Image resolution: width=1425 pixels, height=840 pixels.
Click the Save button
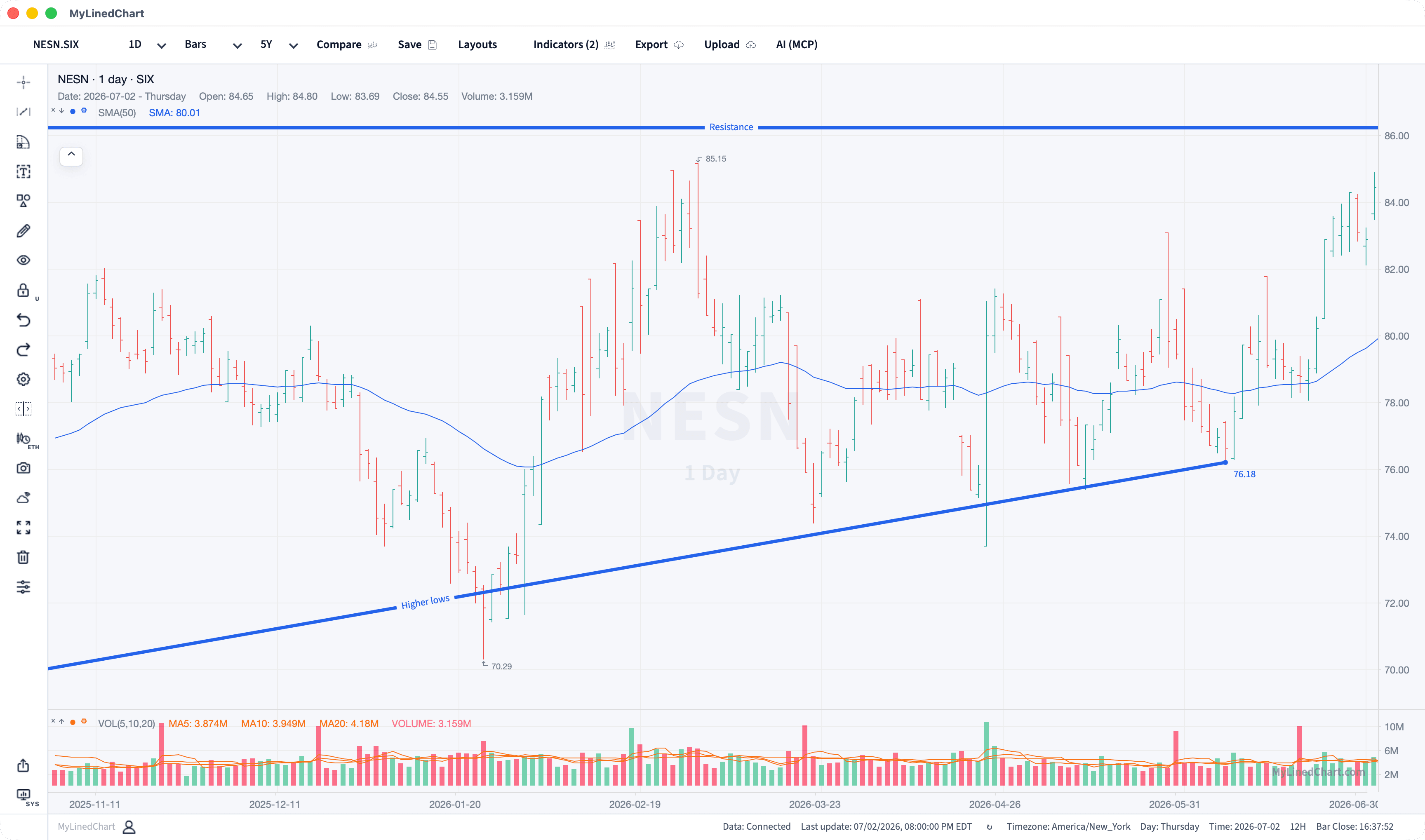tap(417, 45)
